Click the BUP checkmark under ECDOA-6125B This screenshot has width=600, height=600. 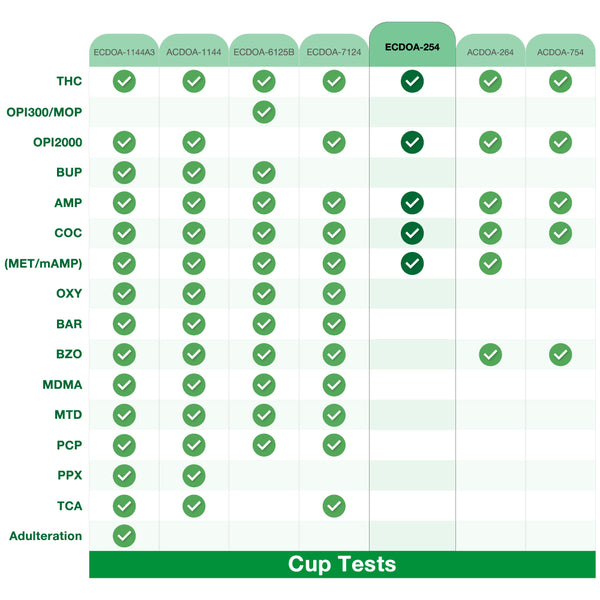[264, 172]
